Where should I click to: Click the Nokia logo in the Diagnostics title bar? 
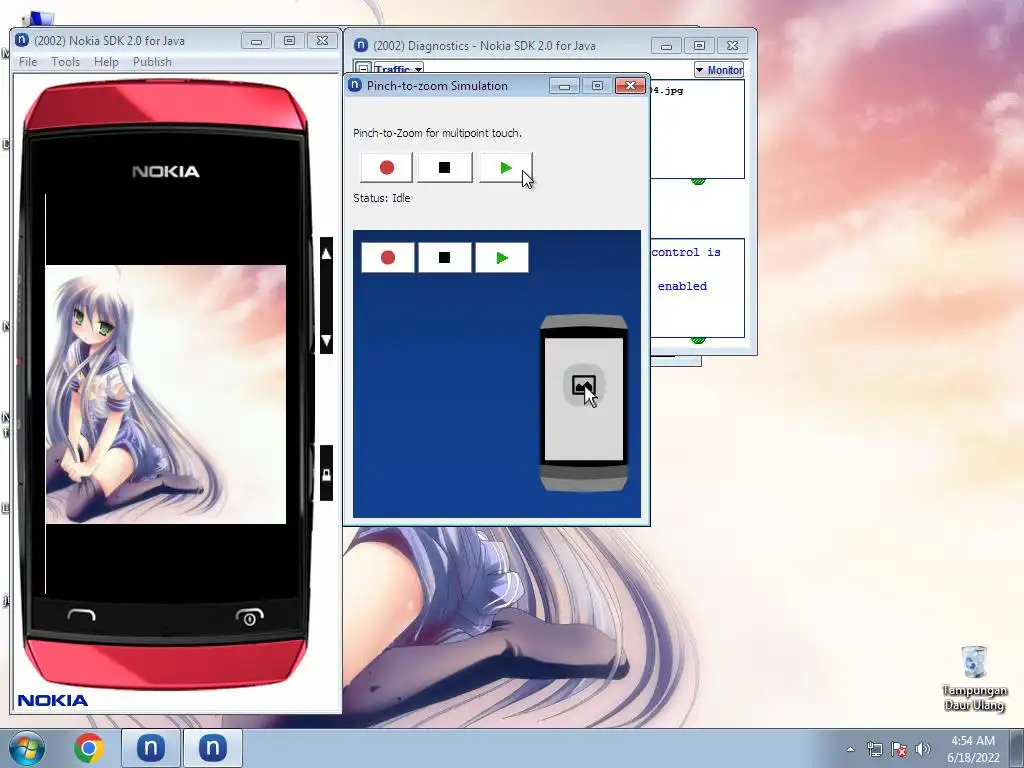coord(360,45)
